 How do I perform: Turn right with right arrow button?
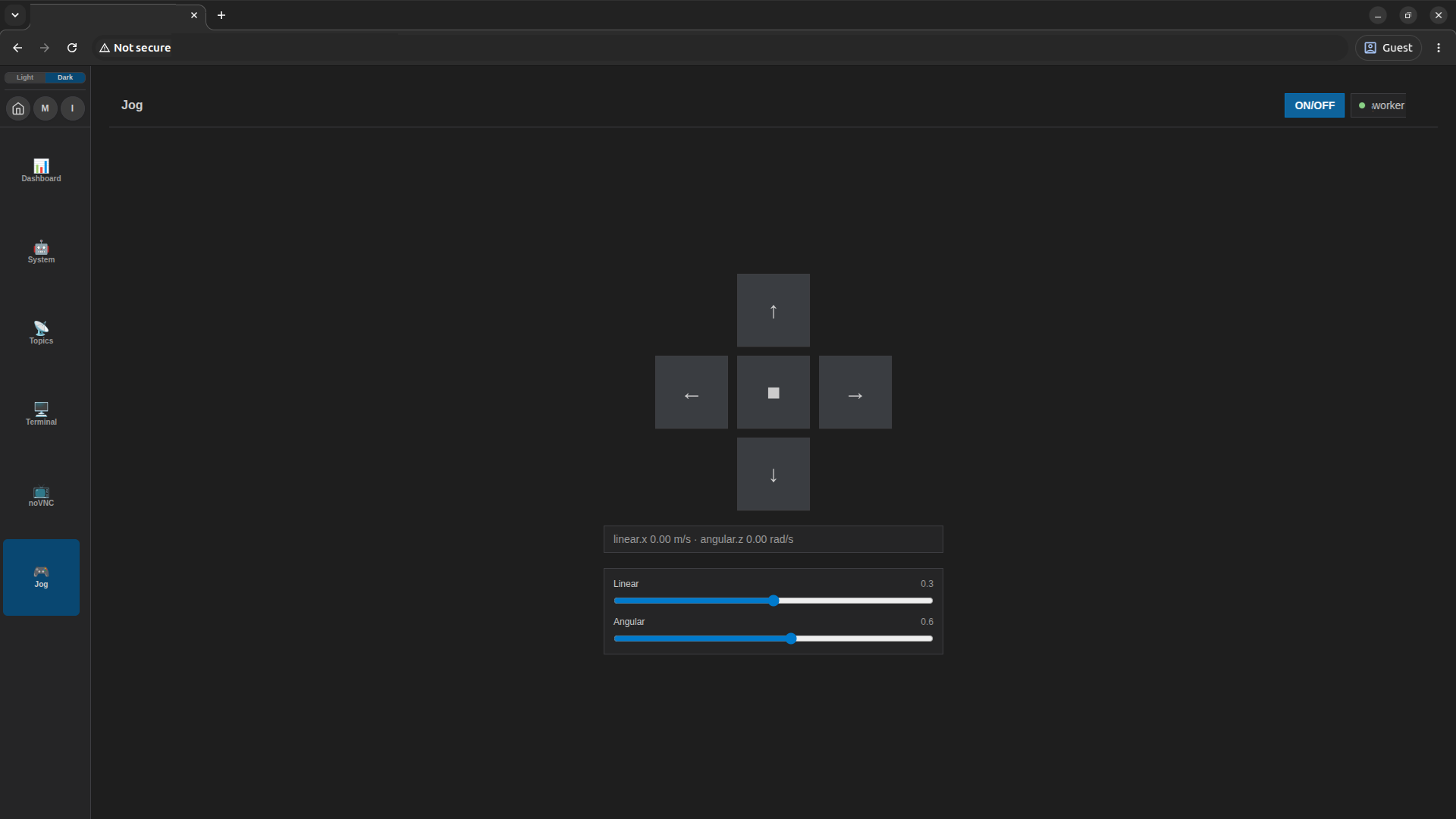[855, 392]
